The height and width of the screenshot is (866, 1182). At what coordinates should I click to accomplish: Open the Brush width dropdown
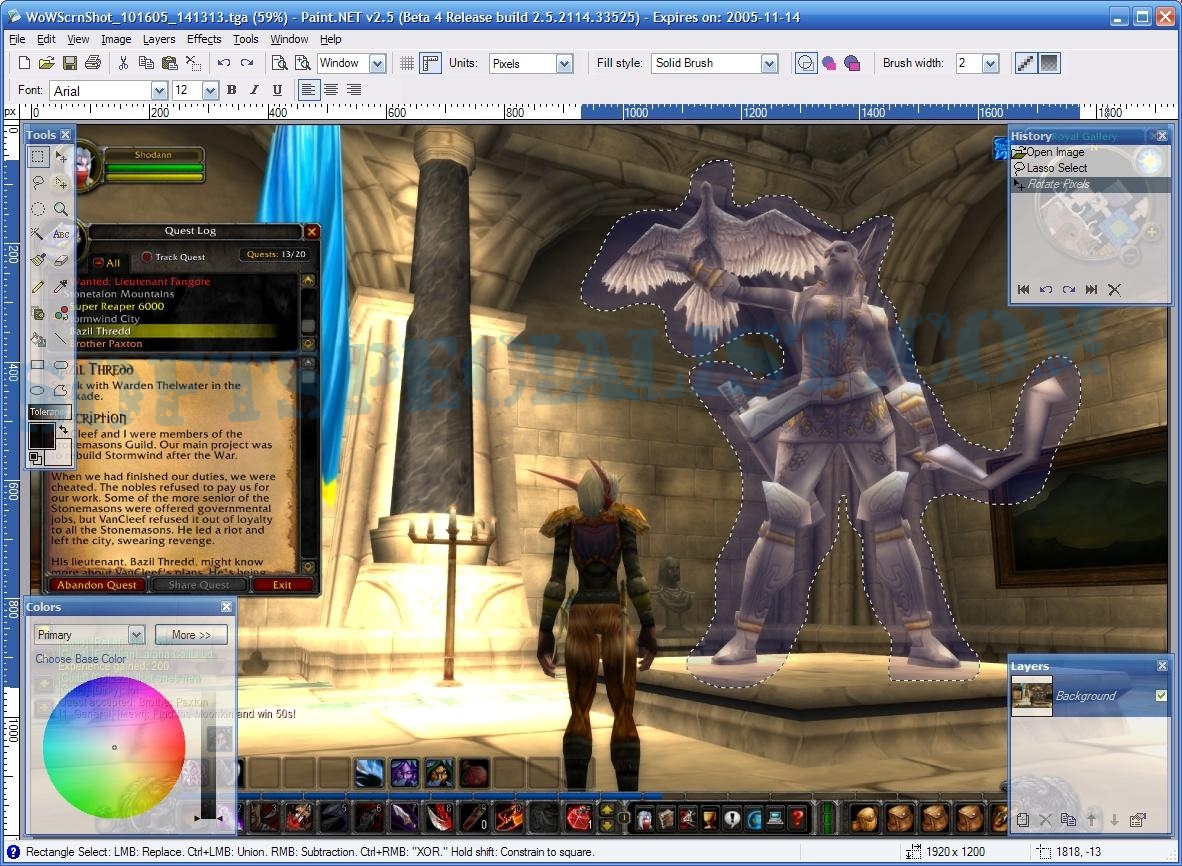pyautogui.click(x=990, y=63)
